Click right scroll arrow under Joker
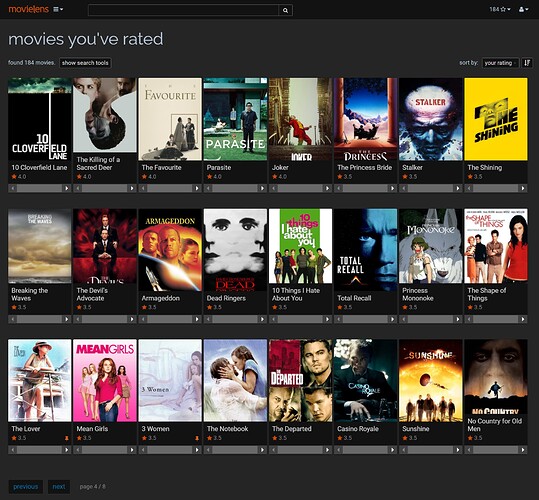The width and height of the screenshot is (539, 500). pyautogui.click(x=327, y=188)
